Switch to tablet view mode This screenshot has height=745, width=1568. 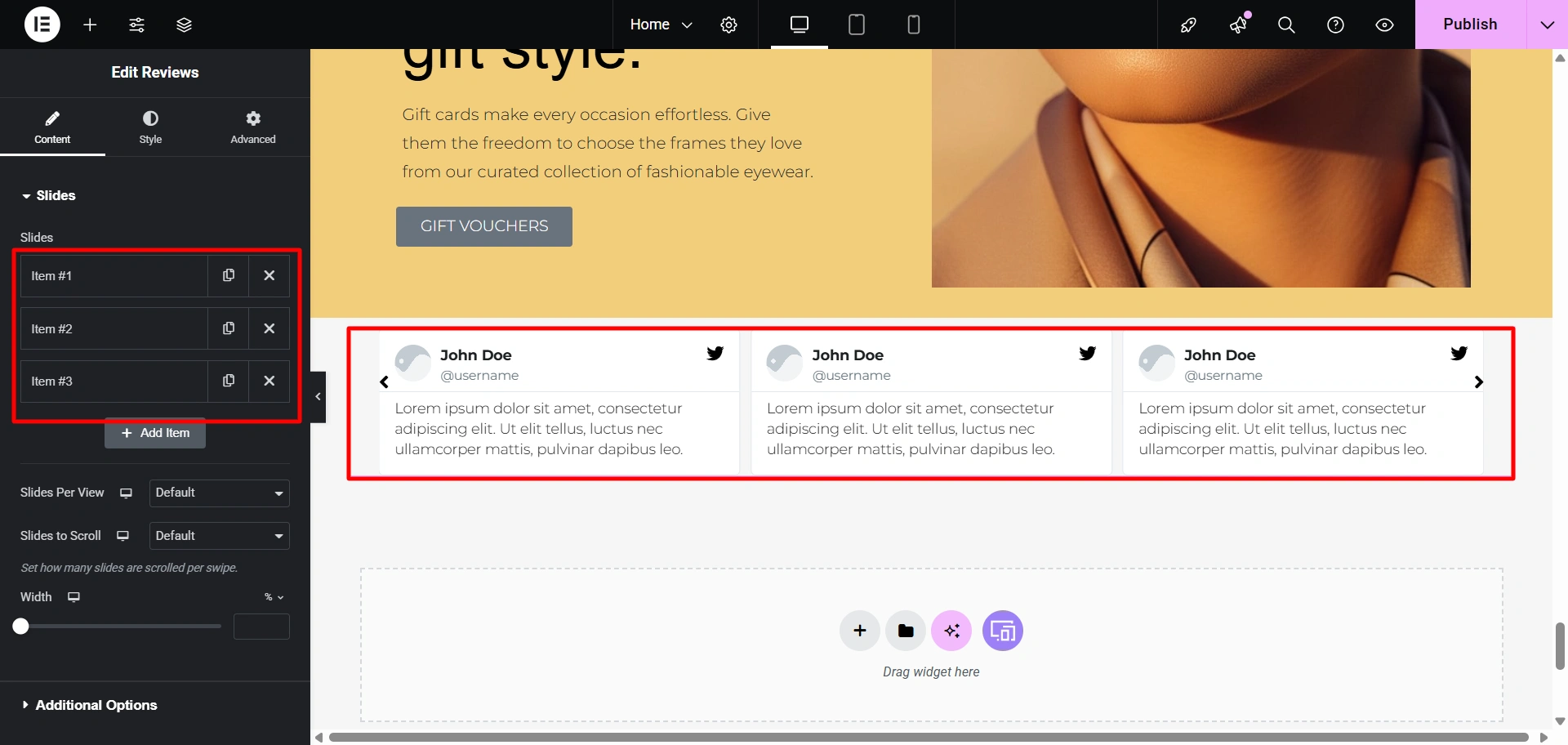[857, 25]
